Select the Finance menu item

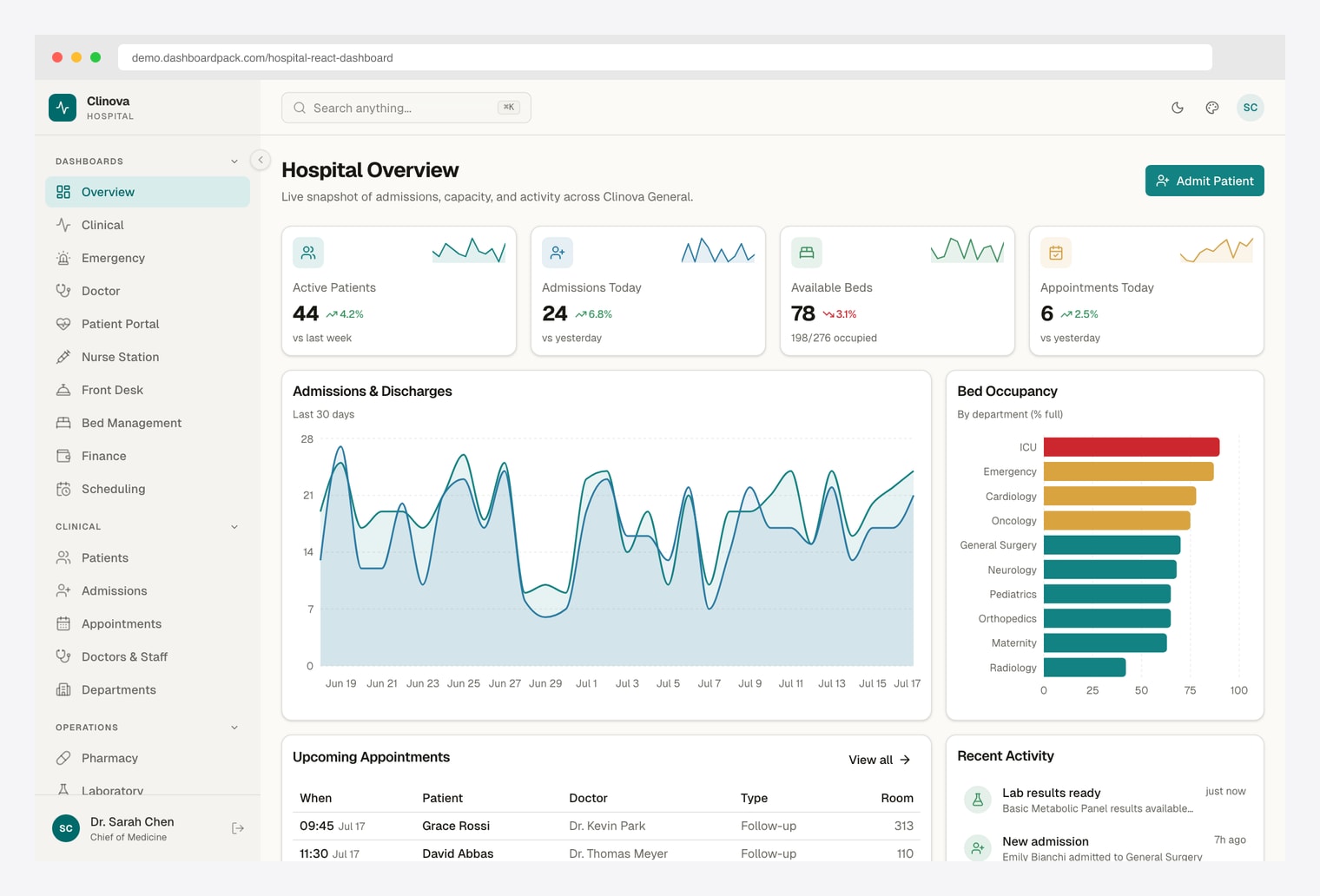click(x=148, y=456)
